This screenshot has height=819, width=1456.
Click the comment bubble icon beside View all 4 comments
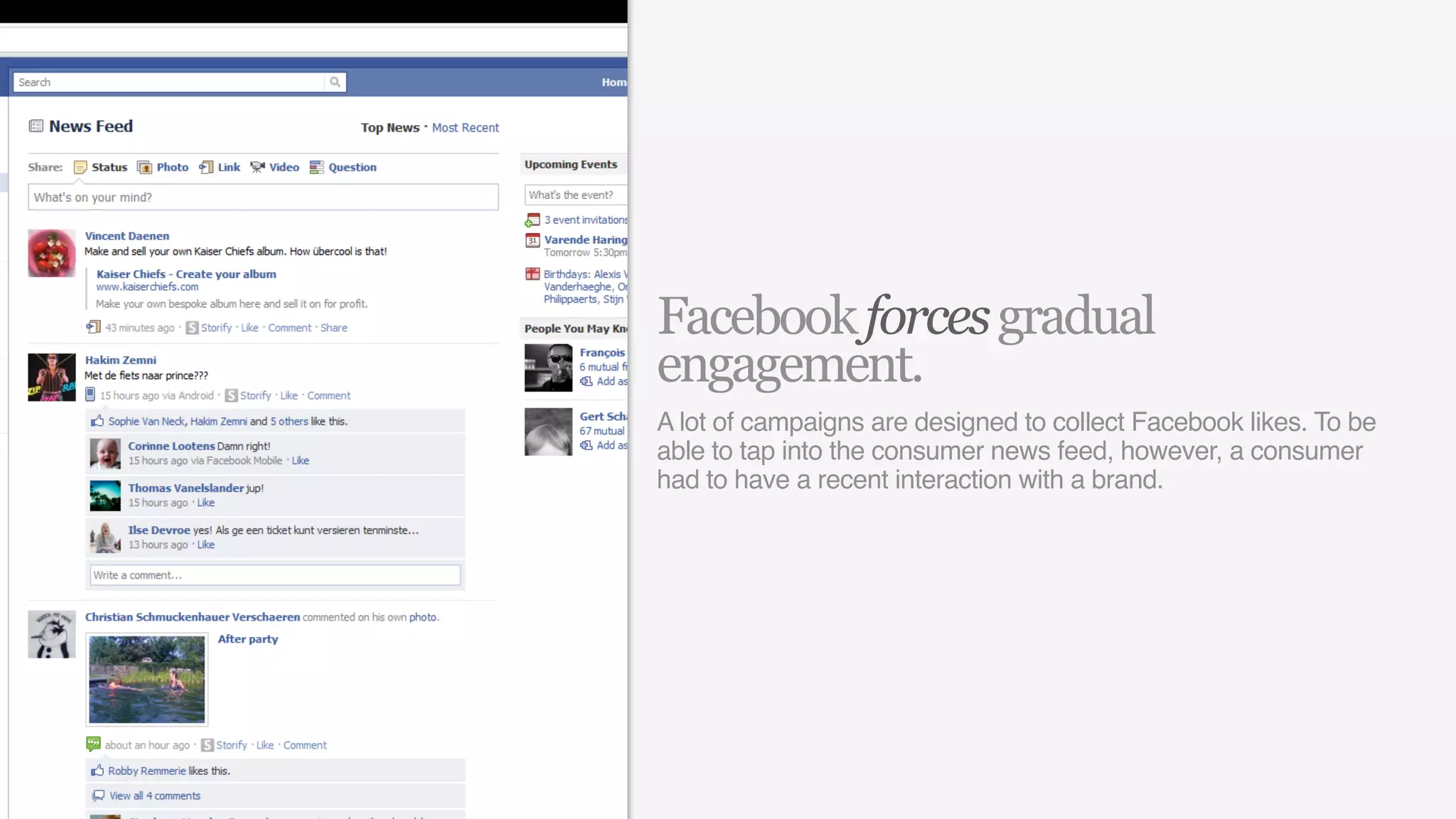point(98,796)
